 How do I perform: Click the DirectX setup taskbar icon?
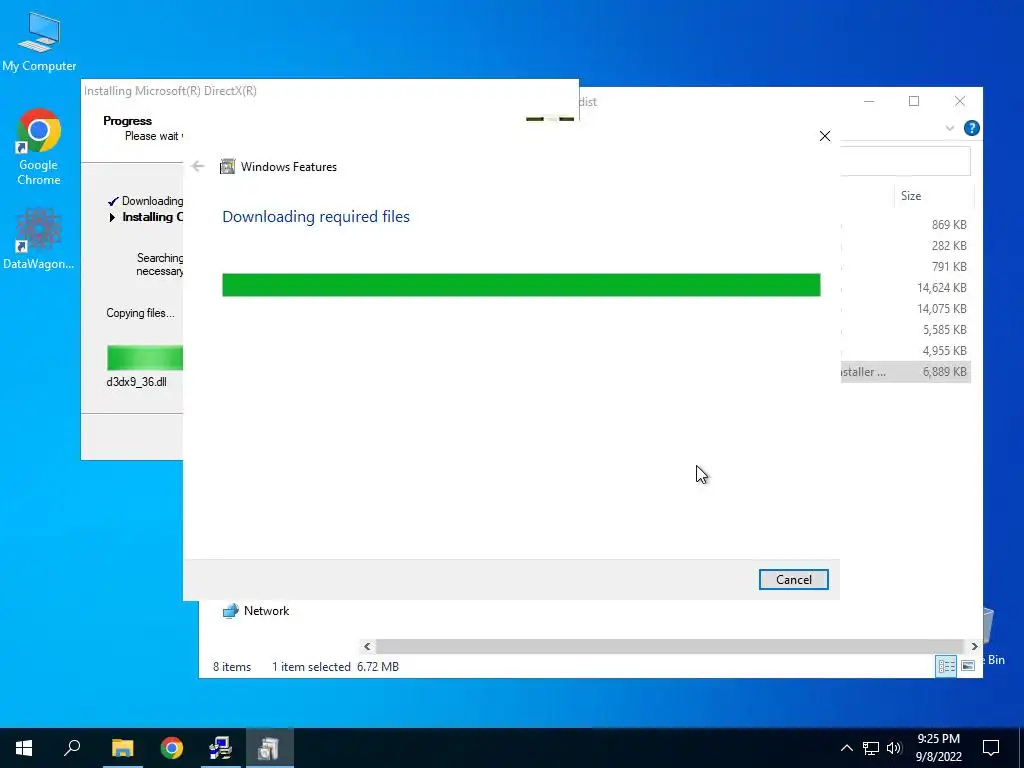tap(221, 748)
